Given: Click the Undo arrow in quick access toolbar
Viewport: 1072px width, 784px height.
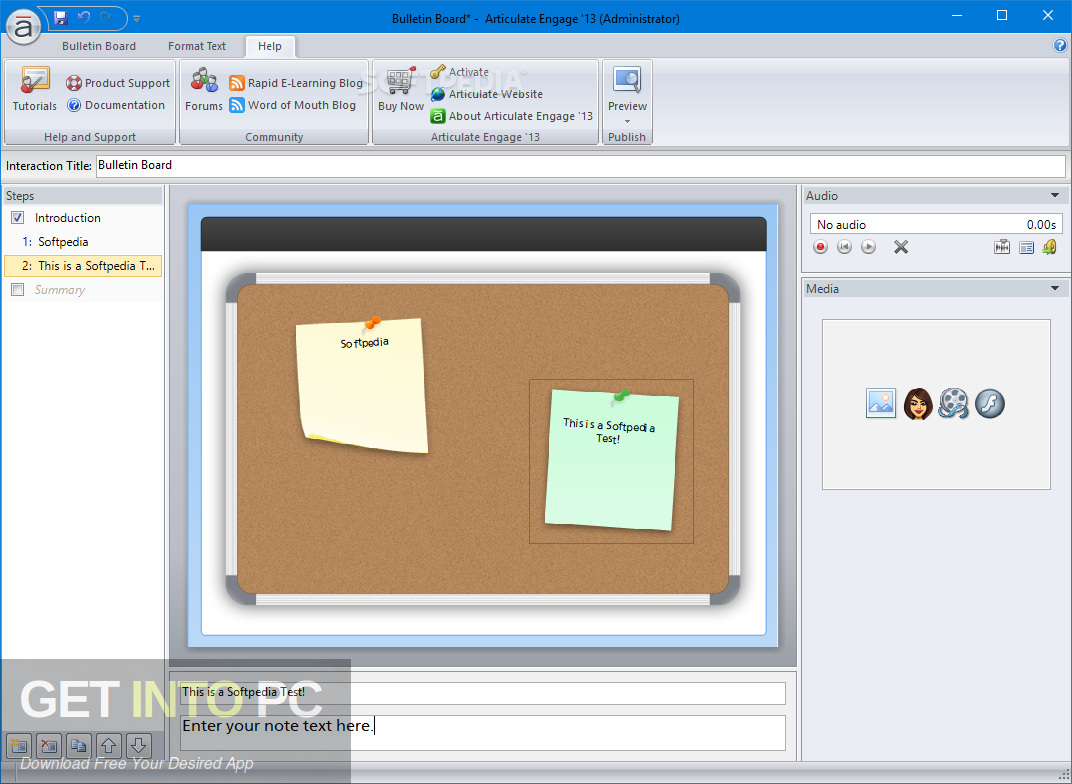Looking at the screenshot, I should tap(84, 17).
